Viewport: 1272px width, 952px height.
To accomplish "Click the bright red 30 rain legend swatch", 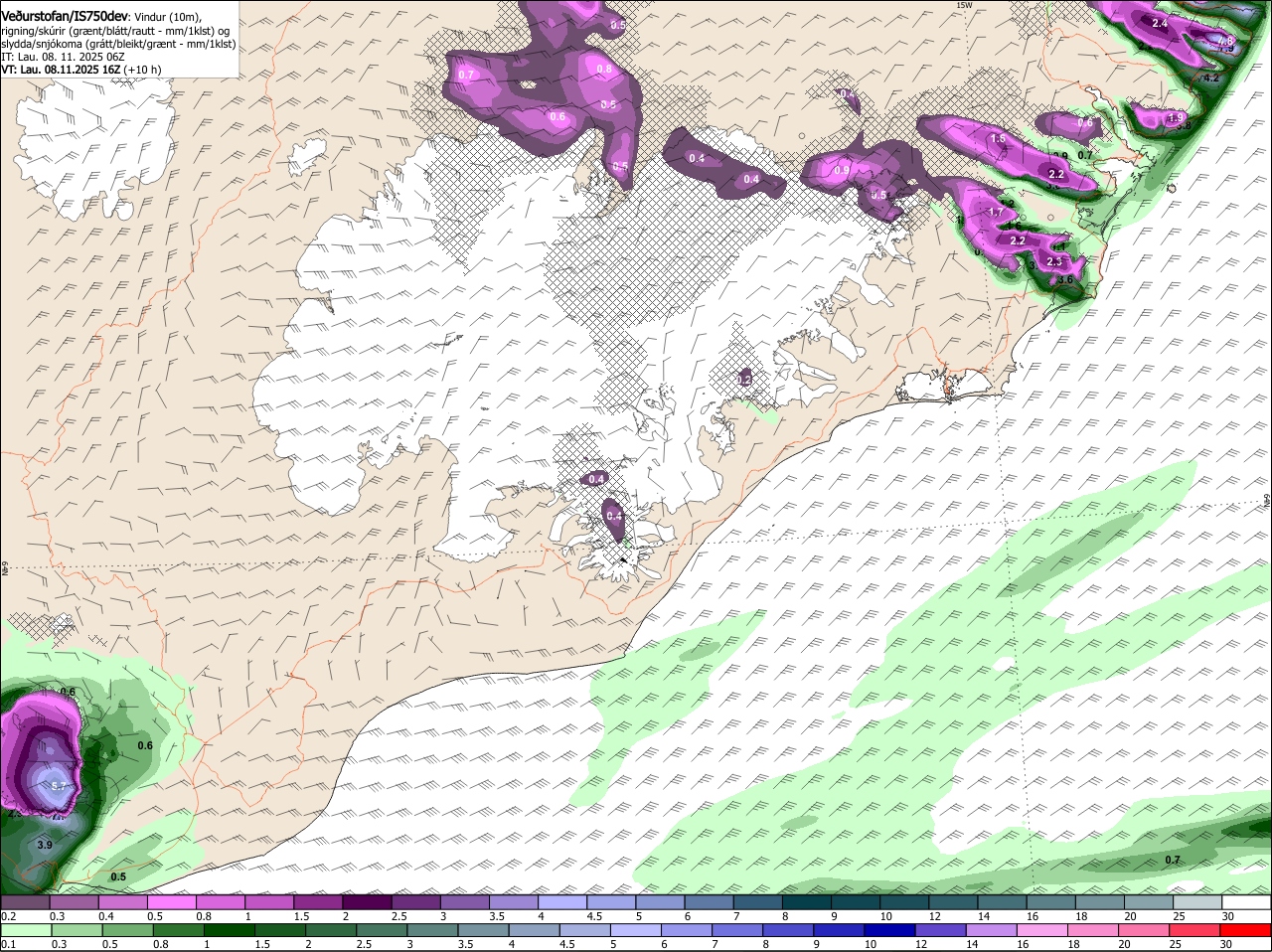I will 1247,931.
